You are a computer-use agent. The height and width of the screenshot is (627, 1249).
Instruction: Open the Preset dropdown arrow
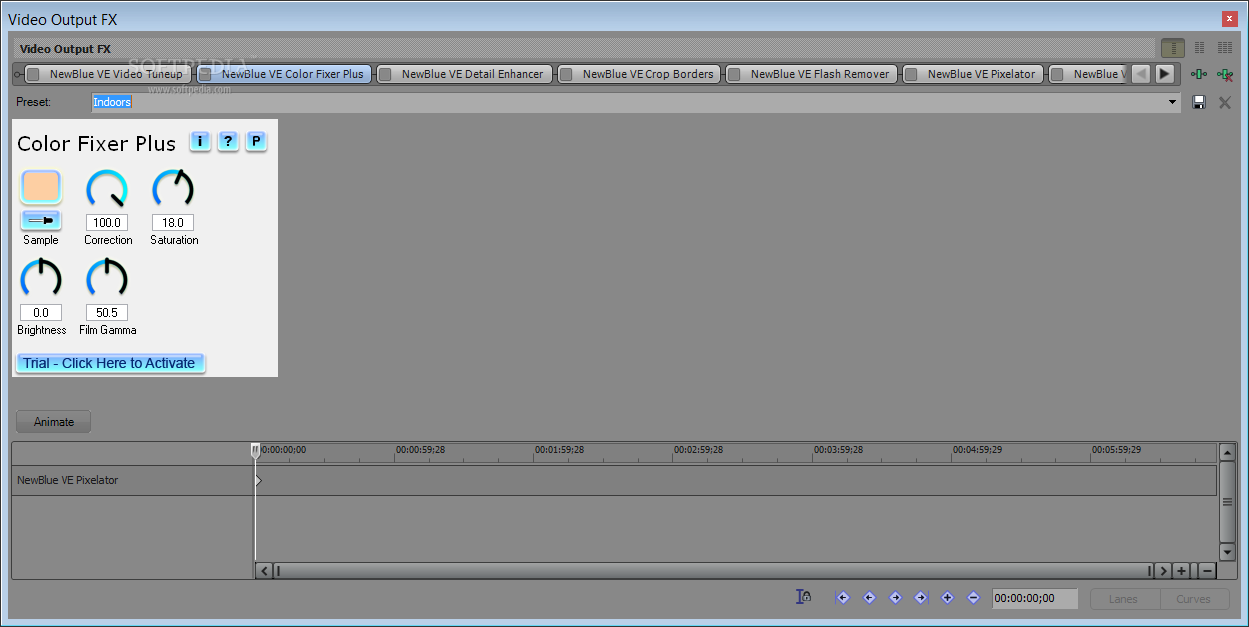1172,102
